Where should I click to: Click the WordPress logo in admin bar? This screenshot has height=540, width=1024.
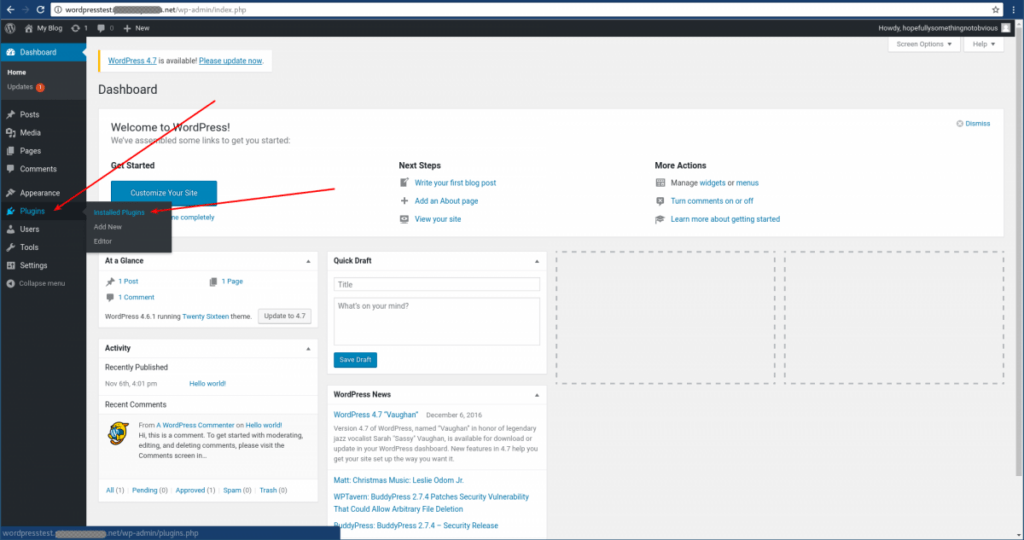tap(10, 28)
